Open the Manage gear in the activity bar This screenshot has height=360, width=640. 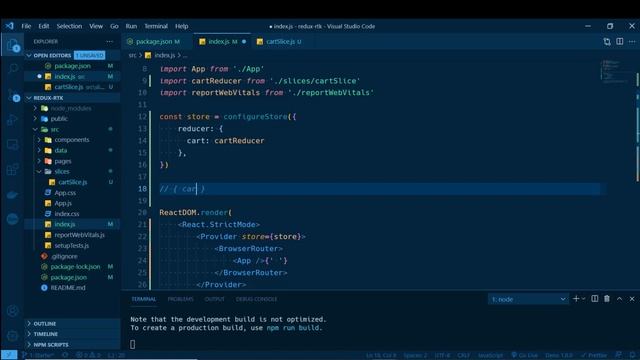pos(12,336)
